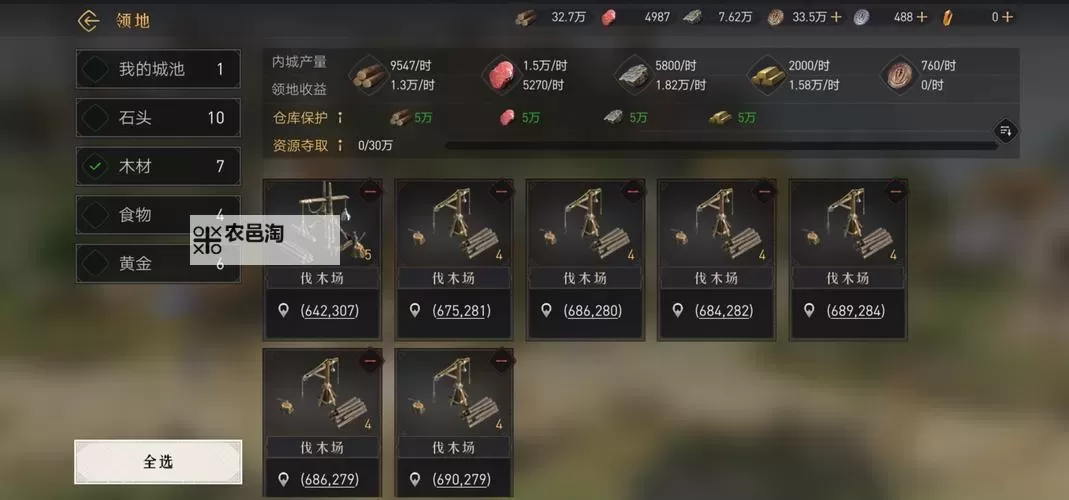The height and width of the screenshot is (500, 1069).
Task: Go back using the arrow icon
Action: [x=89, y=20]
